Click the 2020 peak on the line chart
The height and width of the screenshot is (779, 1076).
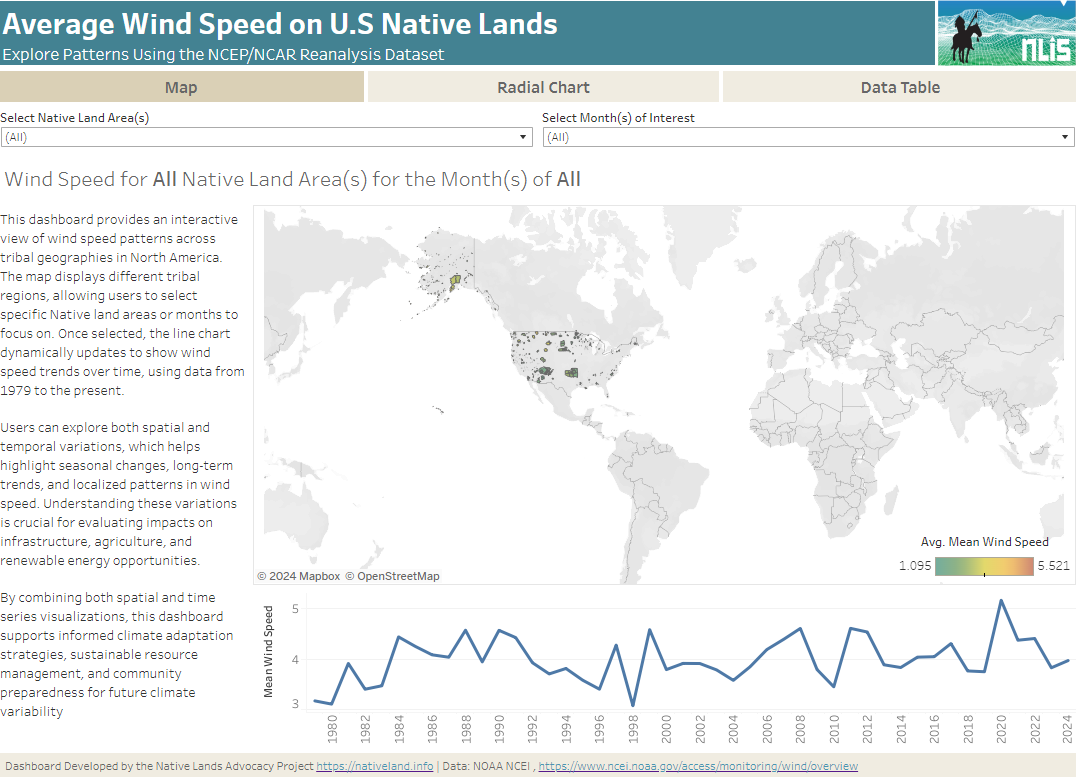point(1001,601)
